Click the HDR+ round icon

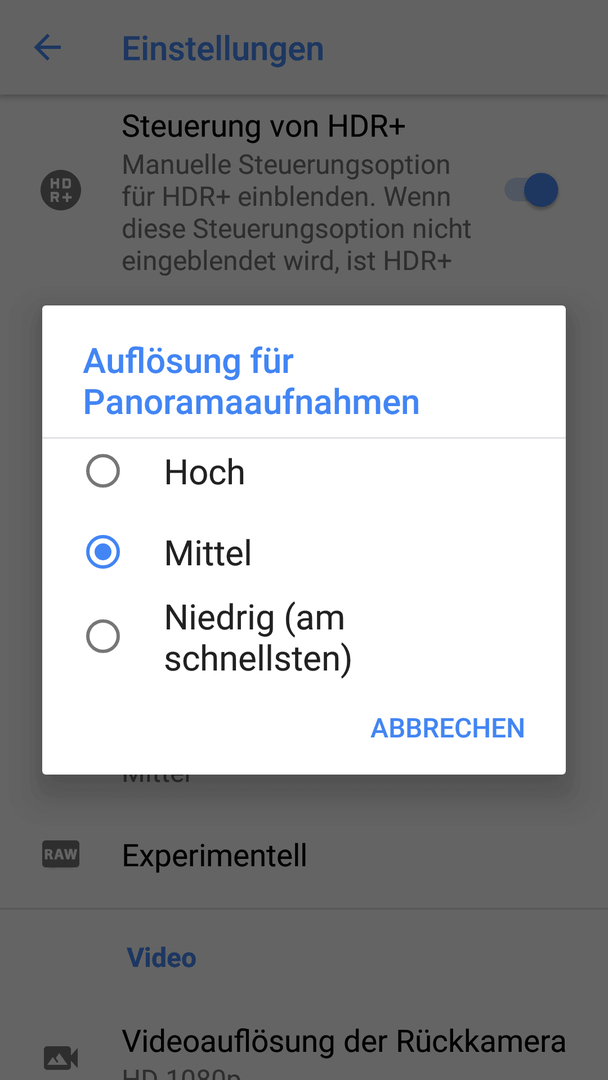[61, 190]
